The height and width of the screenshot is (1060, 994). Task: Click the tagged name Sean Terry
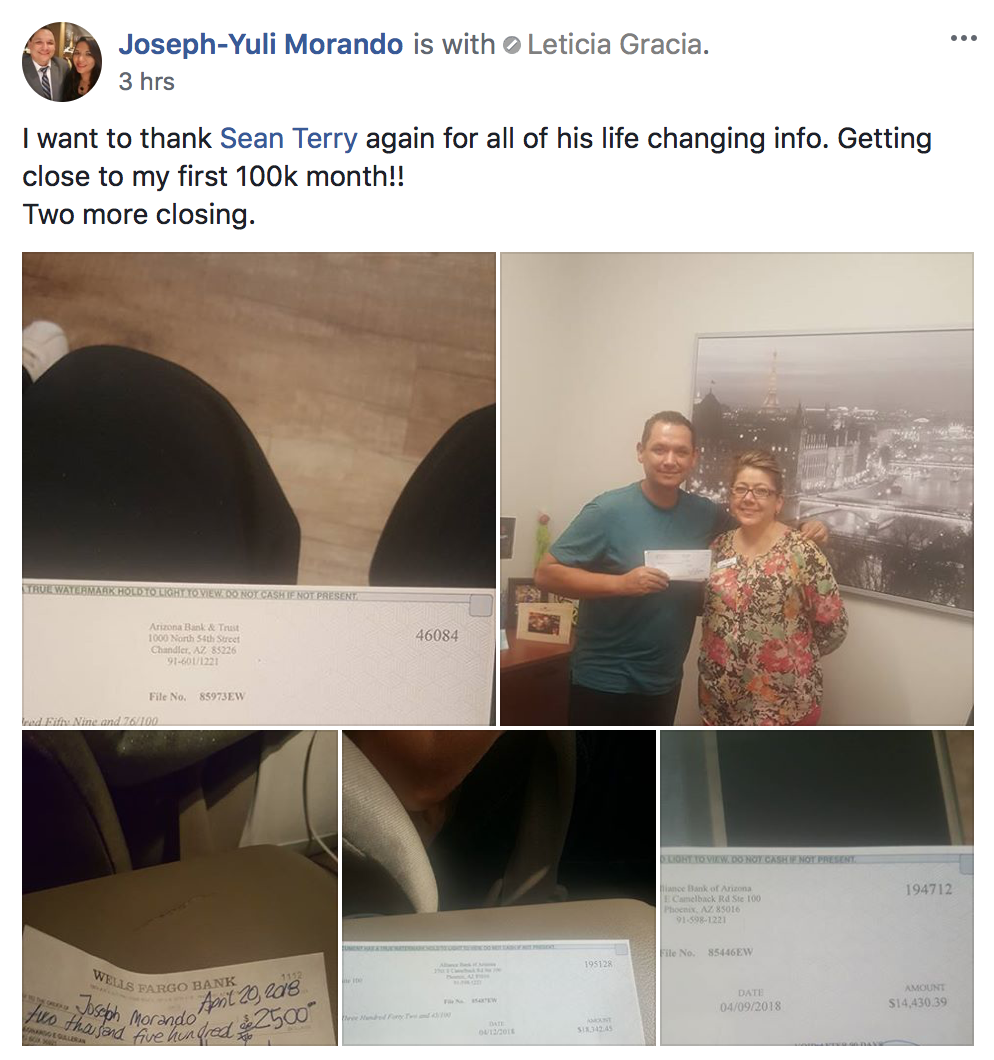tap(289, 138)
